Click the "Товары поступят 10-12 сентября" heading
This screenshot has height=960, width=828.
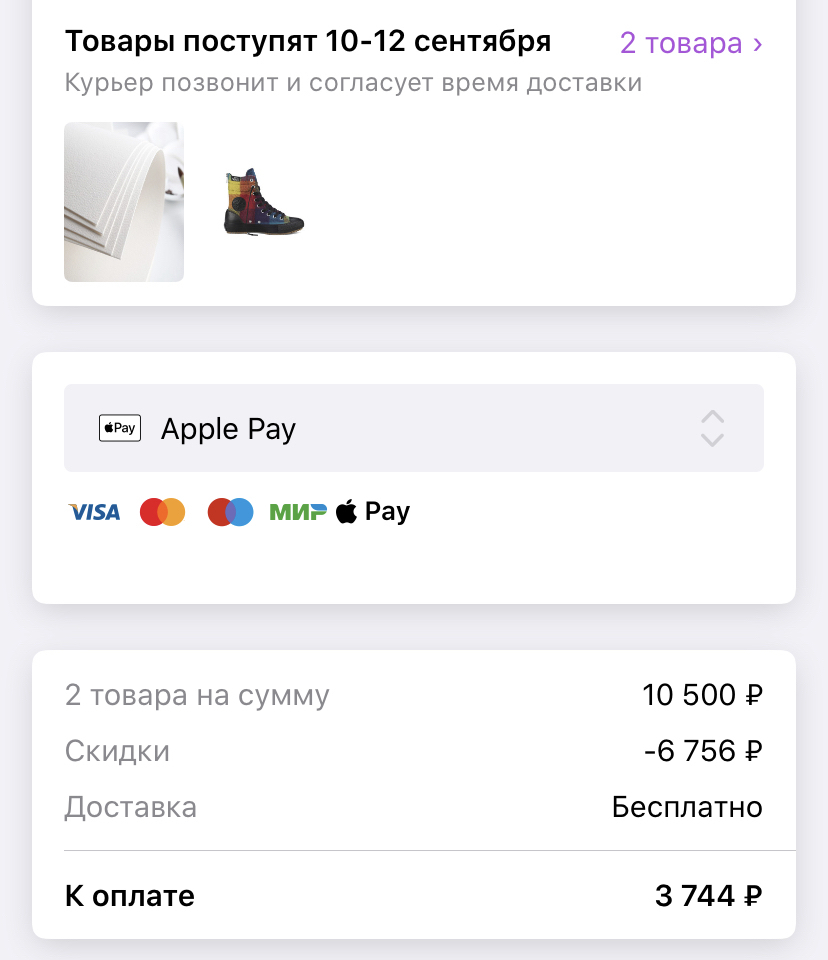coord(308,42)
